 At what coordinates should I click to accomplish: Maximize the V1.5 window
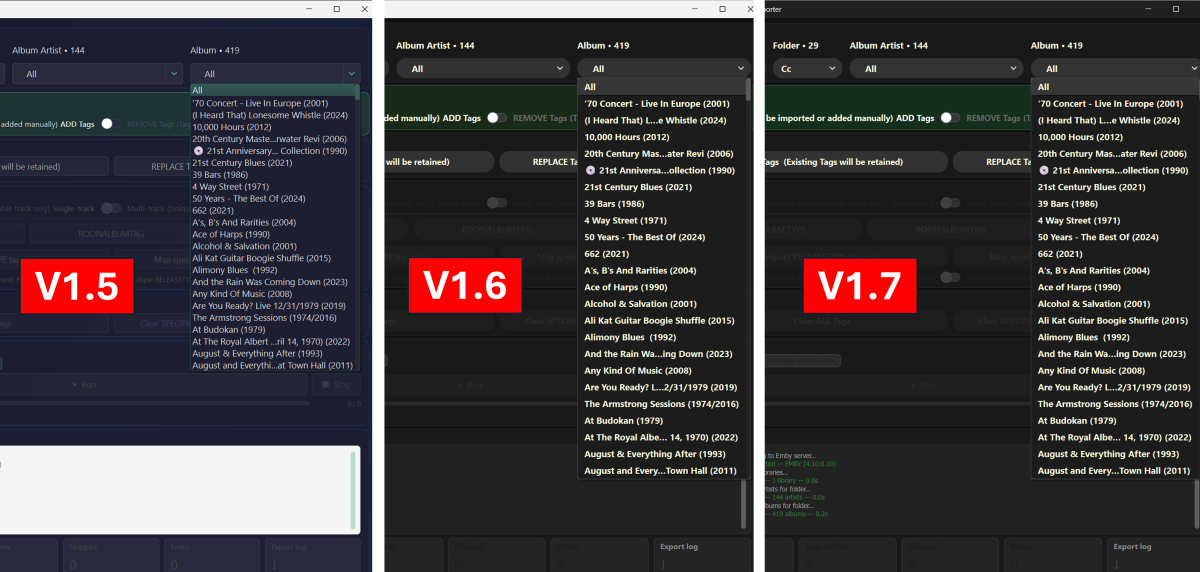tap(337, 8)
